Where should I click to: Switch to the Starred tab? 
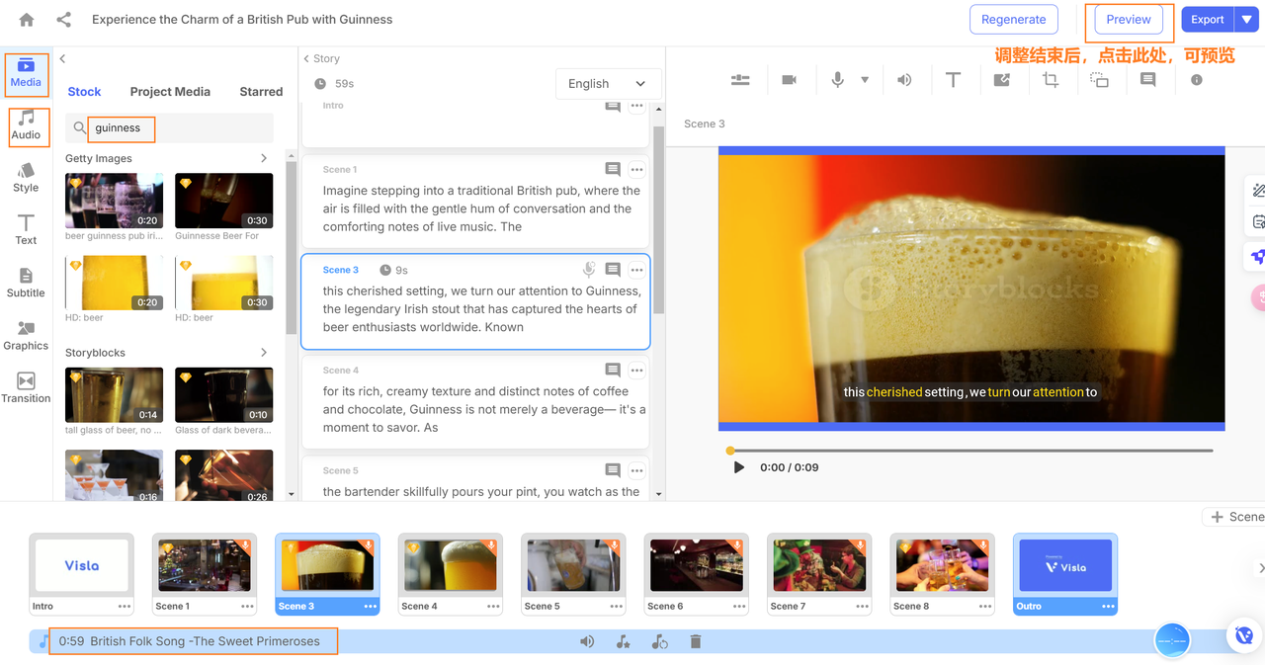click(261, 92)
